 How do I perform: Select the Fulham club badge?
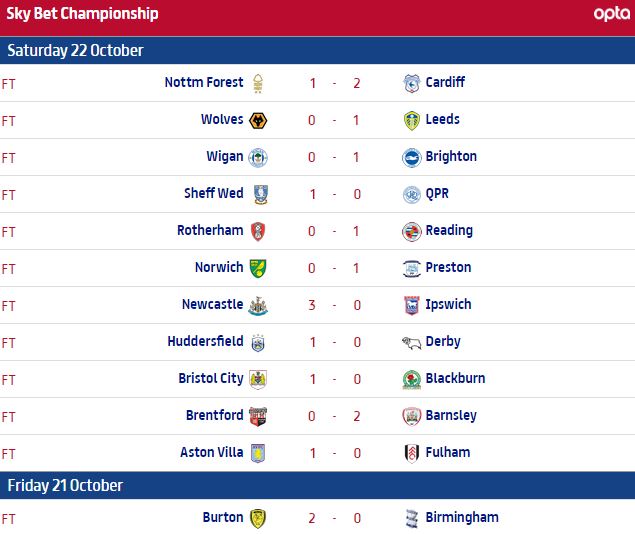coord(411,453)
